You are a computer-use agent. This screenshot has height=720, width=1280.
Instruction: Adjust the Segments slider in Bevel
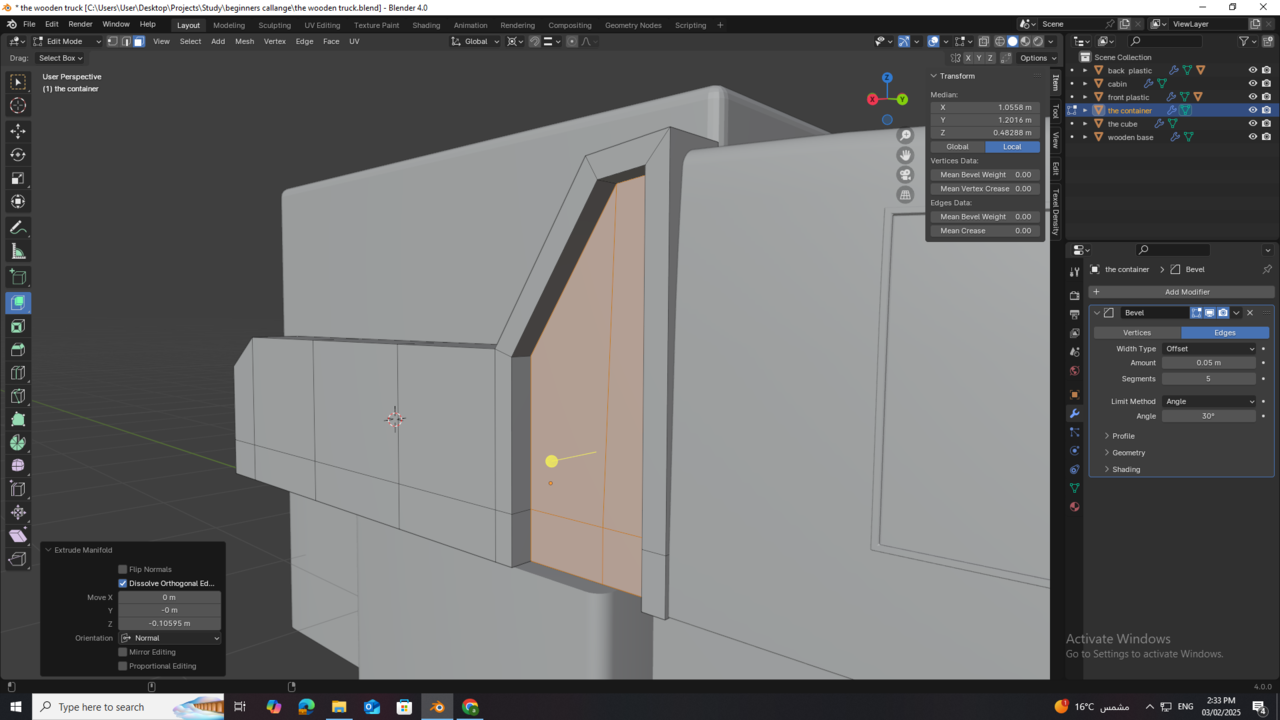1209,378
